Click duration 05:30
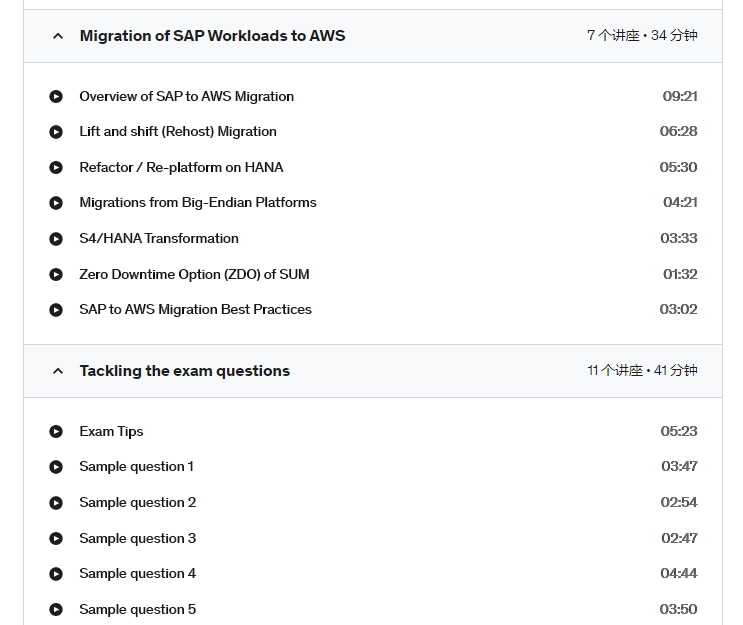 pos(679,167)
